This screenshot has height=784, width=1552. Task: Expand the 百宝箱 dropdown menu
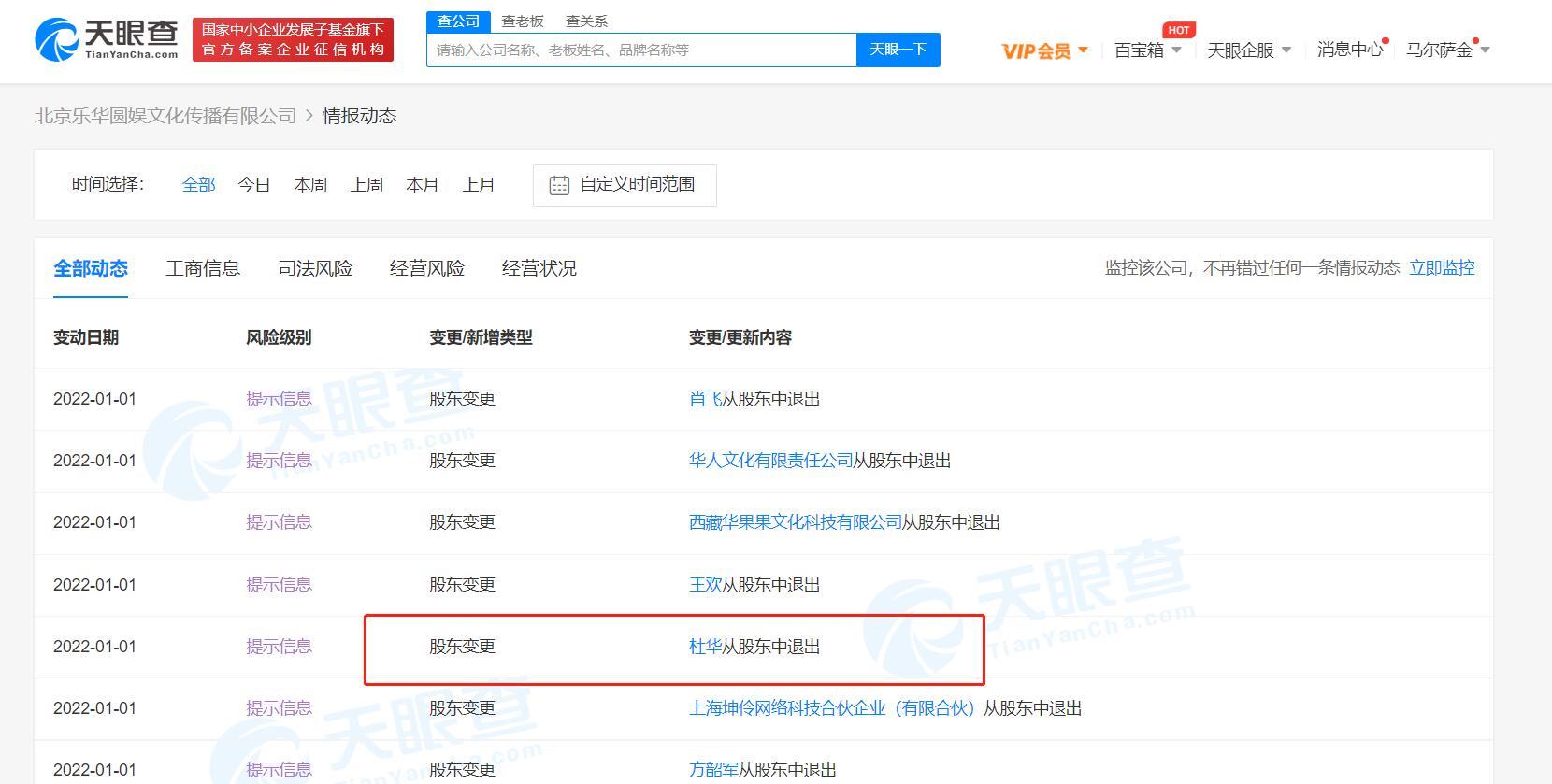tap(1148, 50)
